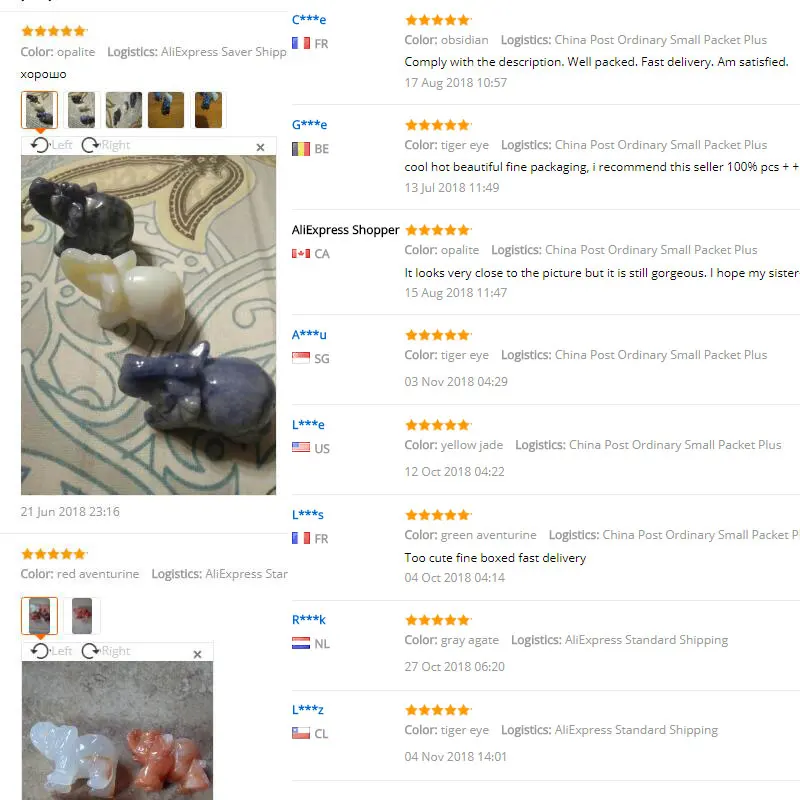This screenshot has height=800, width=800.
Task: Select the first red aventurine thumbnail
Action: 39,616
